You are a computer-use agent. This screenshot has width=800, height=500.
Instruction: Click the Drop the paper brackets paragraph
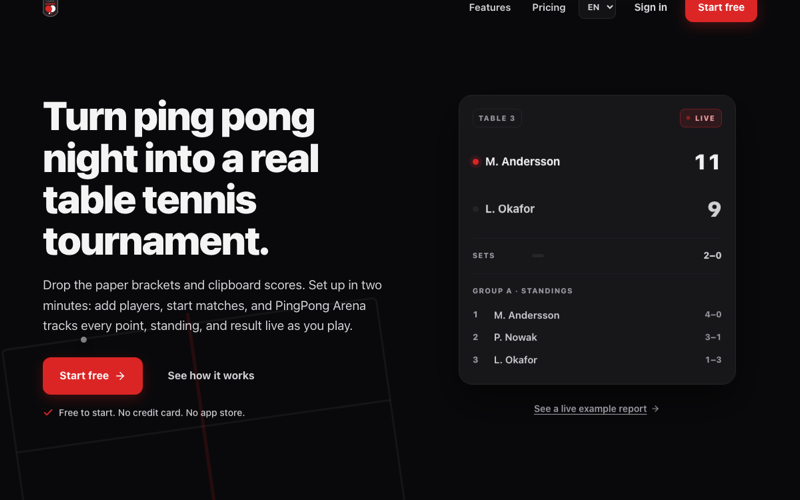point(212,305)
